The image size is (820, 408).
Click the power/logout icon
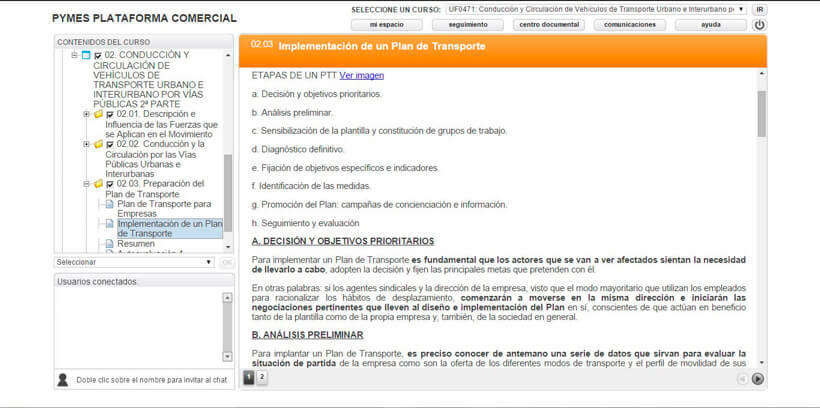(759, 25)
